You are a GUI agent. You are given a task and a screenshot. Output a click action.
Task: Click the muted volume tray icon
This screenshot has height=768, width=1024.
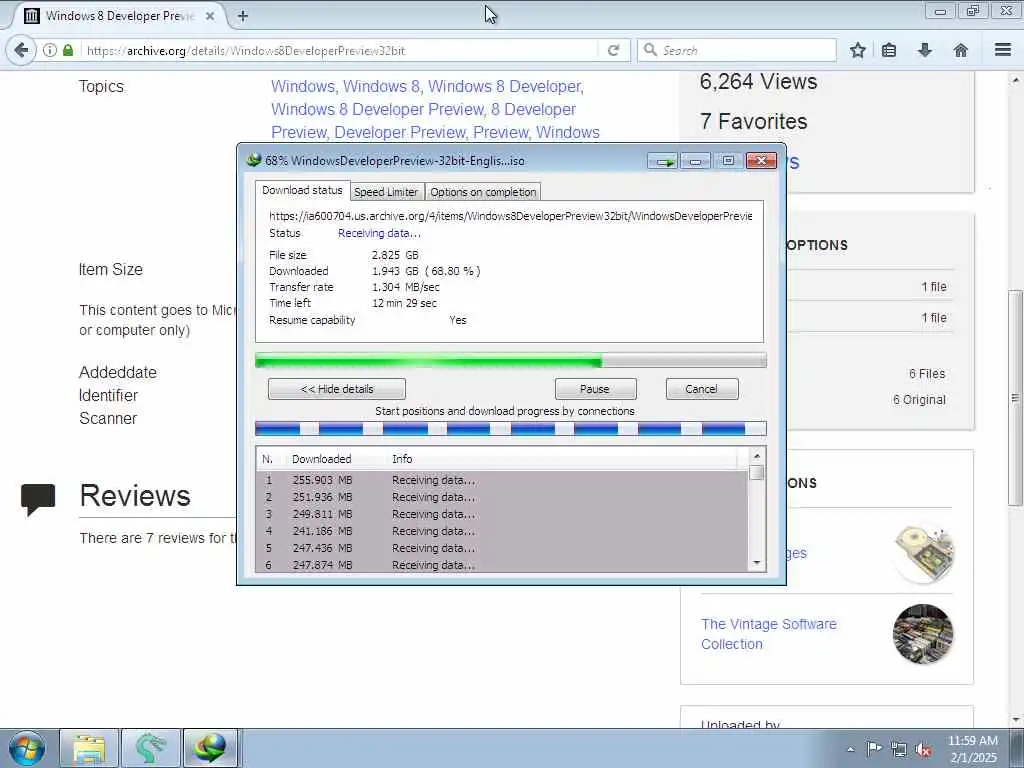[x=923, y=750]
